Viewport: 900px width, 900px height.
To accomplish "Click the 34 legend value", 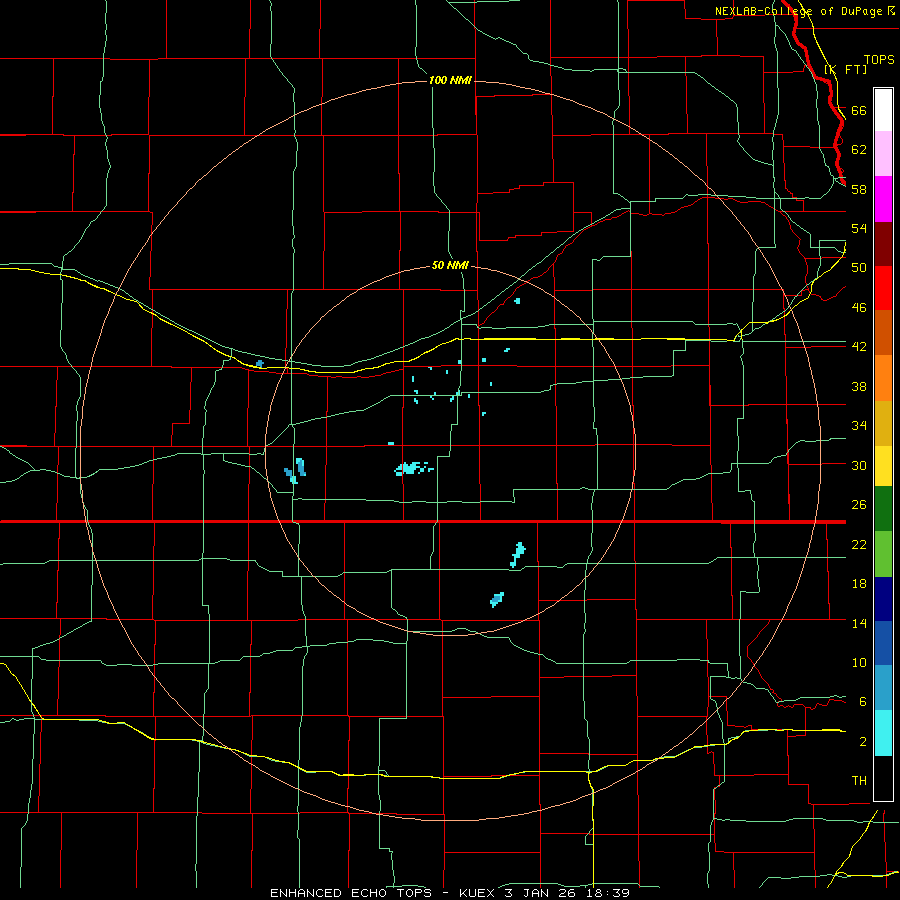I will tap(859, 425).
